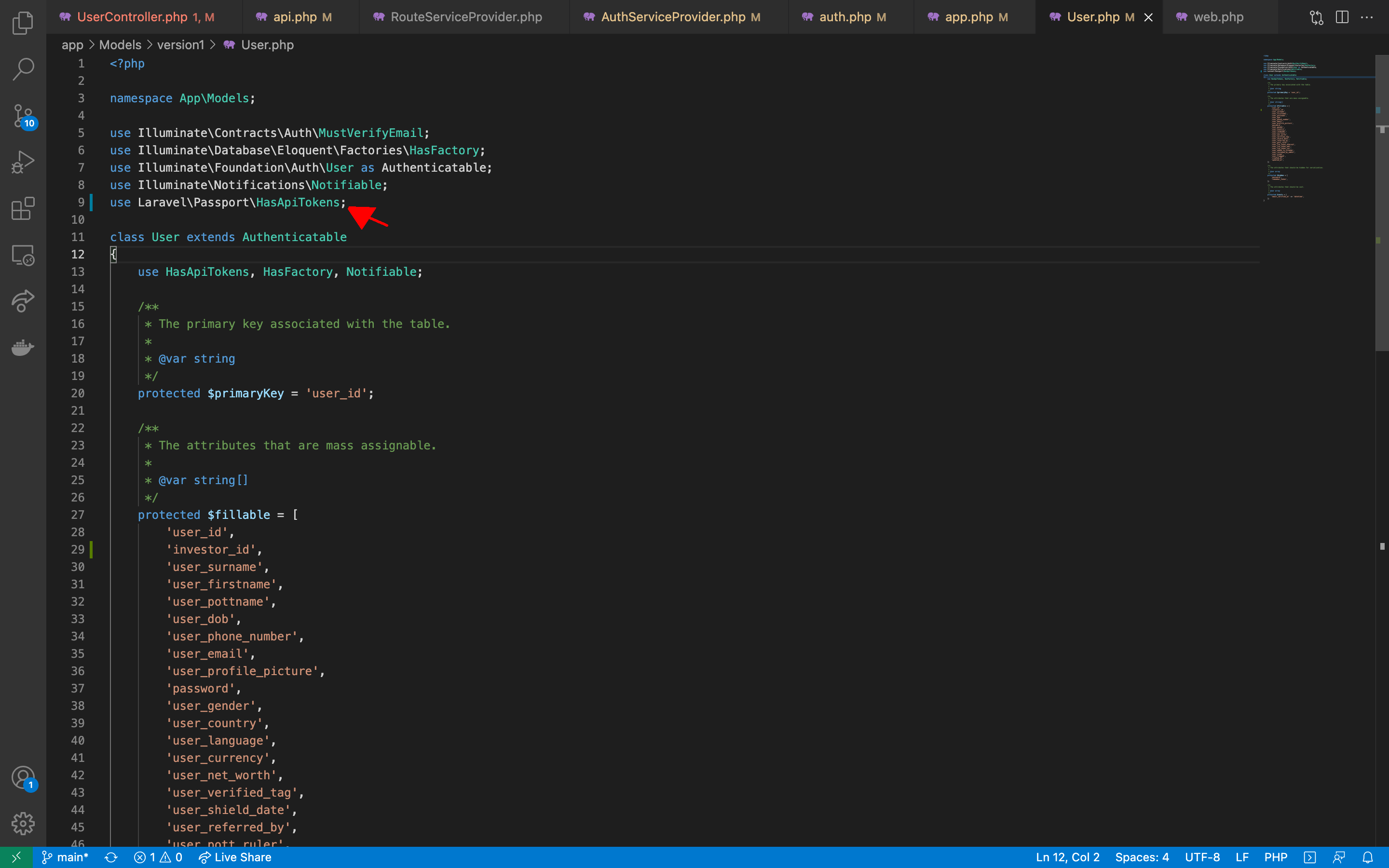Click the 'investor_id' fillable entry
Viewport: 1389px width, 868px height.
tap(214, 549)
